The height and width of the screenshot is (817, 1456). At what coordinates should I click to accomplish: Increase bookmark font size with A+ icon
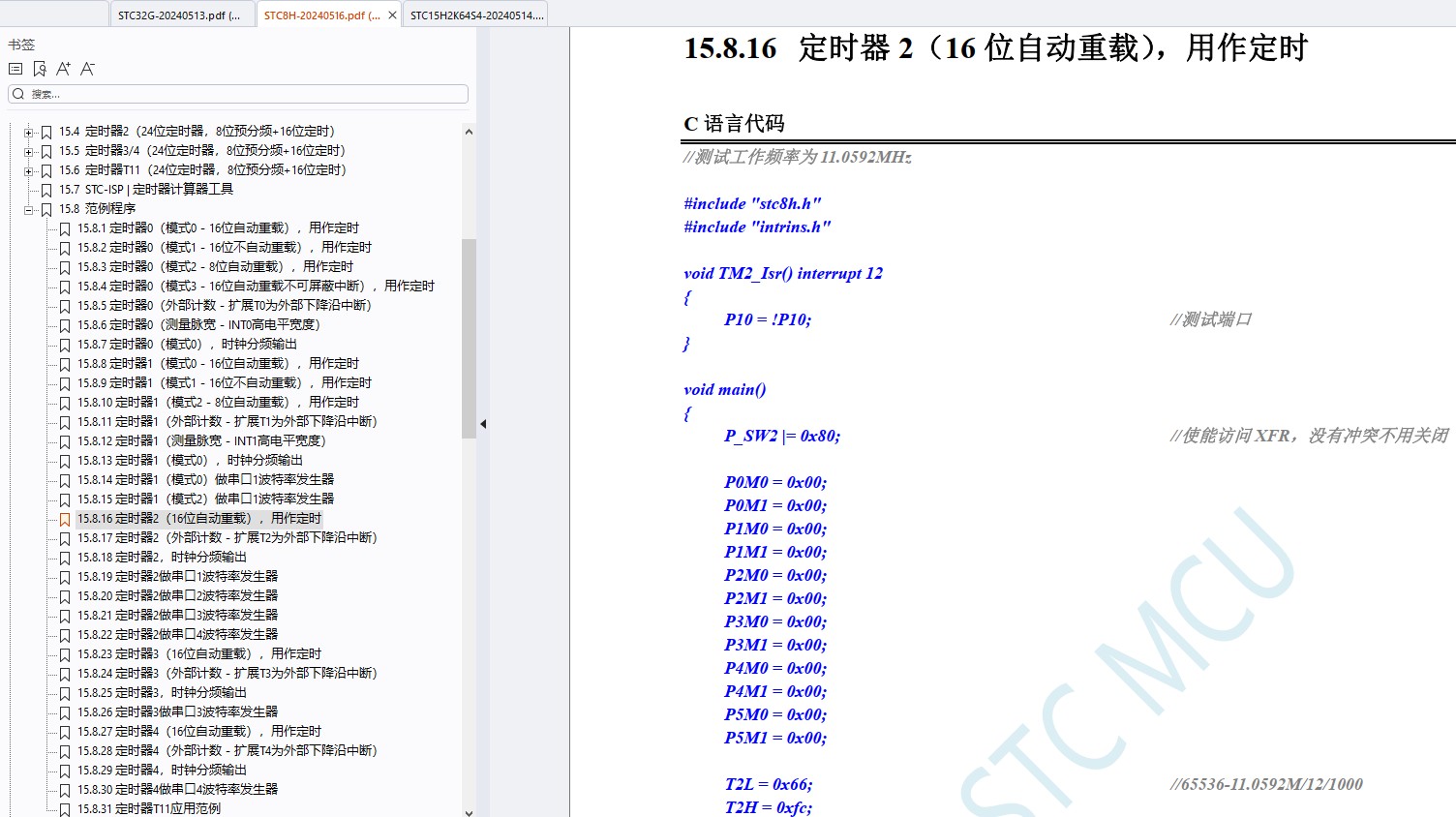point(63,69)
